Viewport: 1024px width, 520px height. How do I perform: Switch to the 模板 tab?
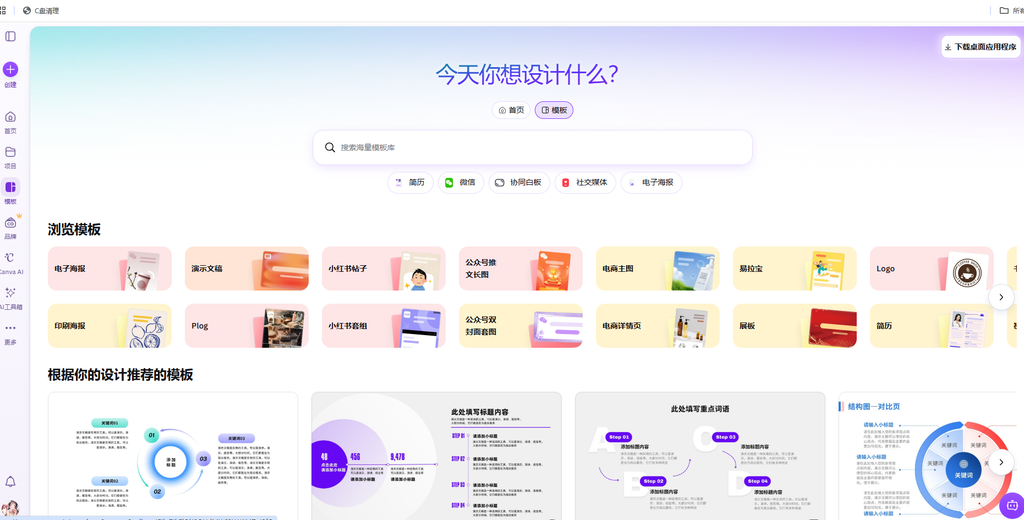[554, 110]
